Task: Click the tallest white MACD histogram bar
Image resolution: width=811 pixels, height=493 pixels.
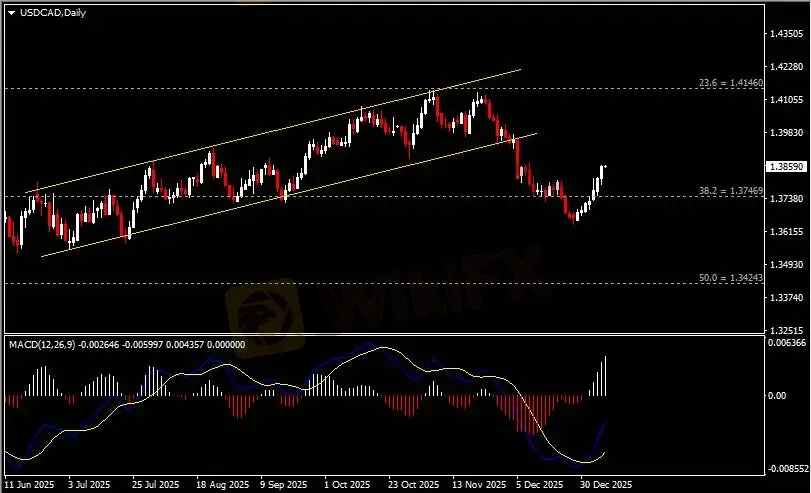Action: pos(605,376)
